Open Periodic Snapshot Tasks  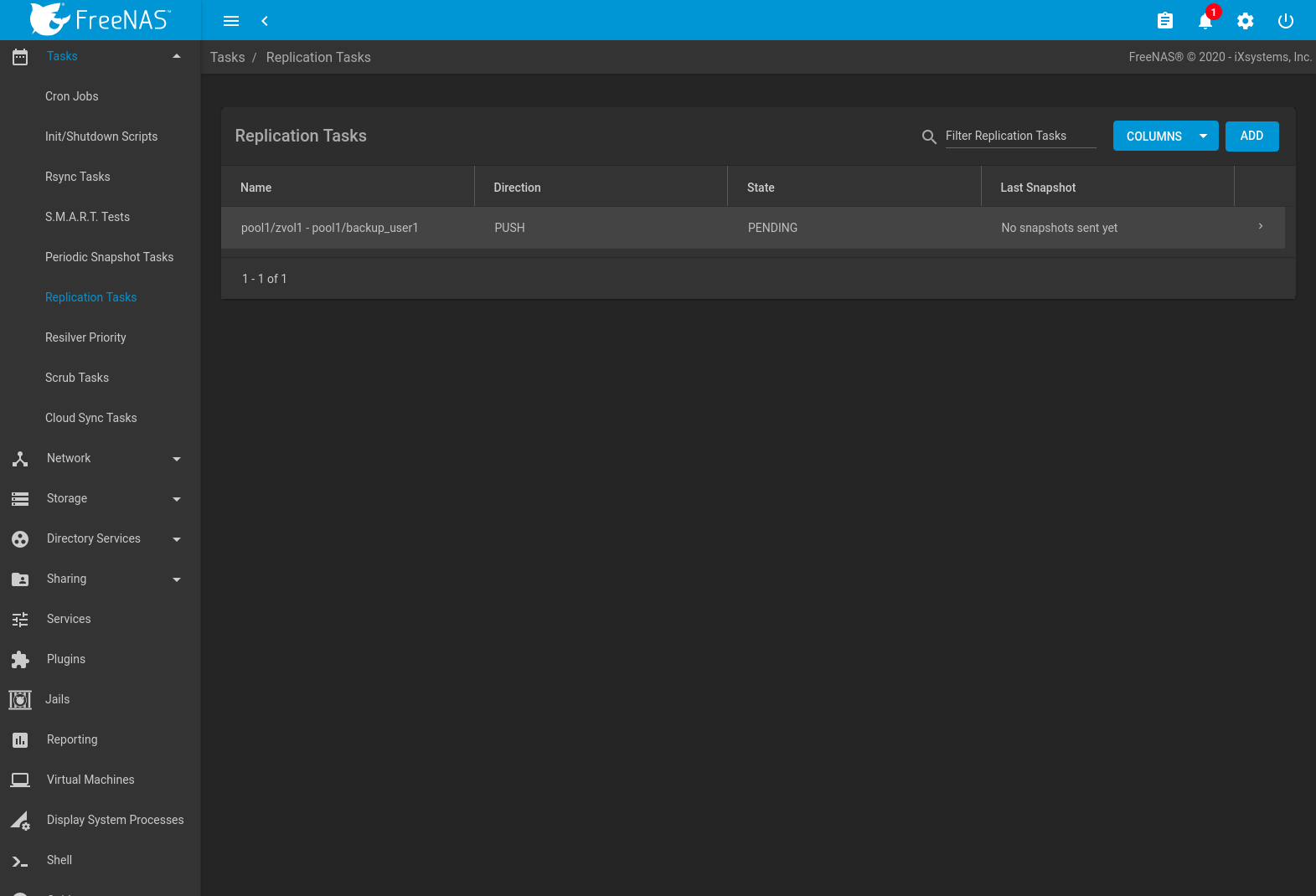pos(109,257)
